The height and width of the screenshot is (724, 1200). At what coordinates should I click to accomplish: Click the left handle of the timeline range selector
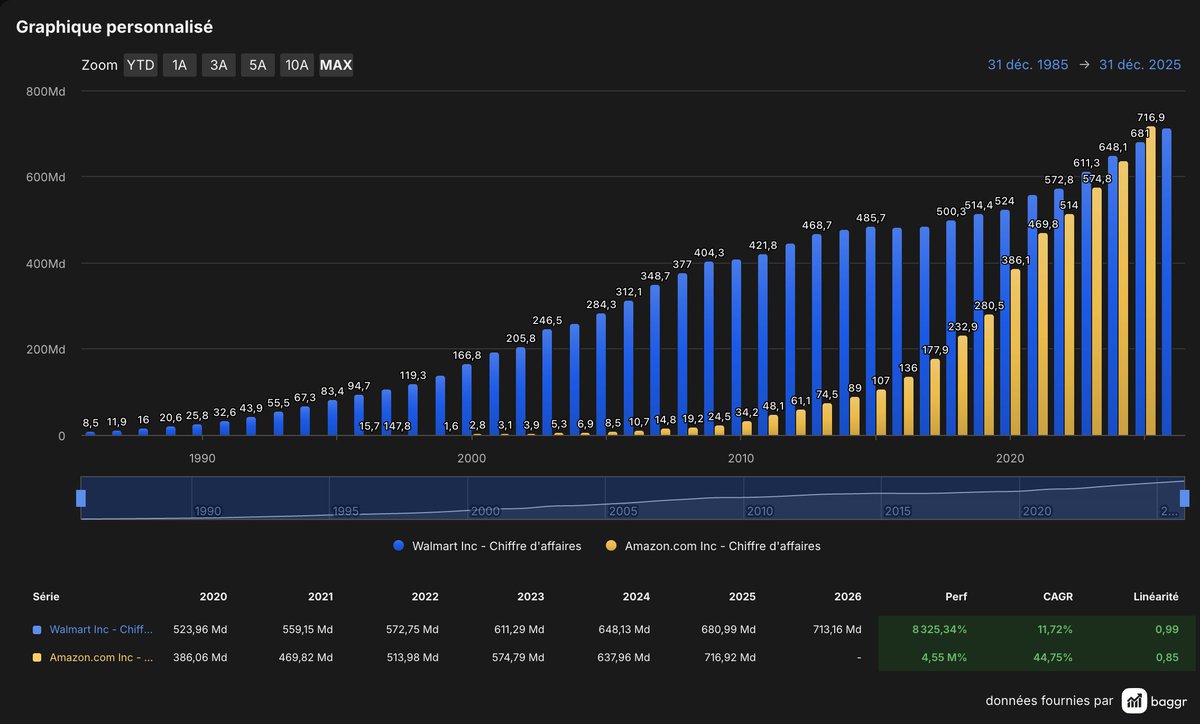click(80, 496)
